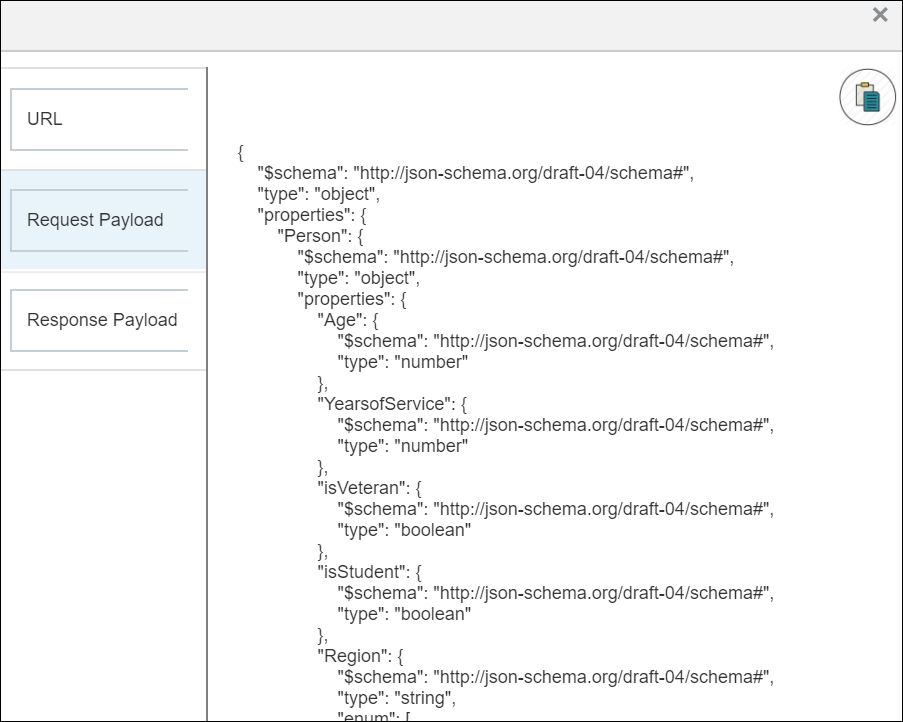
Task: Click the opening brace of the JSON
Action: tap(237, 152)
